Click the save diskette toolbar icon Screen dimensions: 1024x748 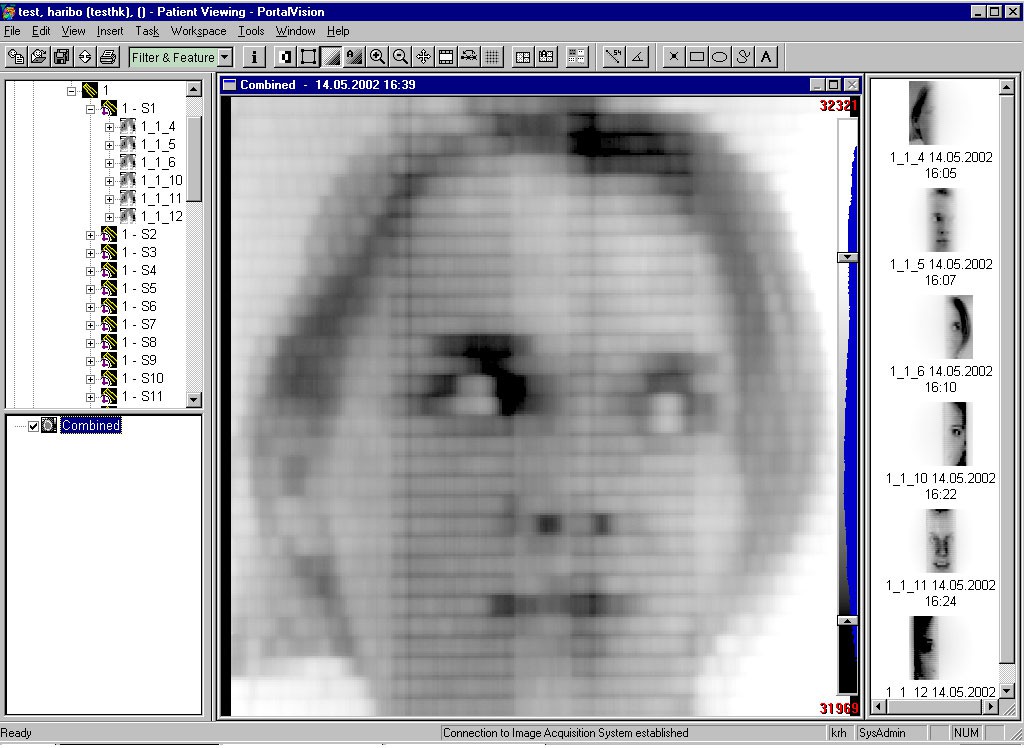[x=62, y=57]
